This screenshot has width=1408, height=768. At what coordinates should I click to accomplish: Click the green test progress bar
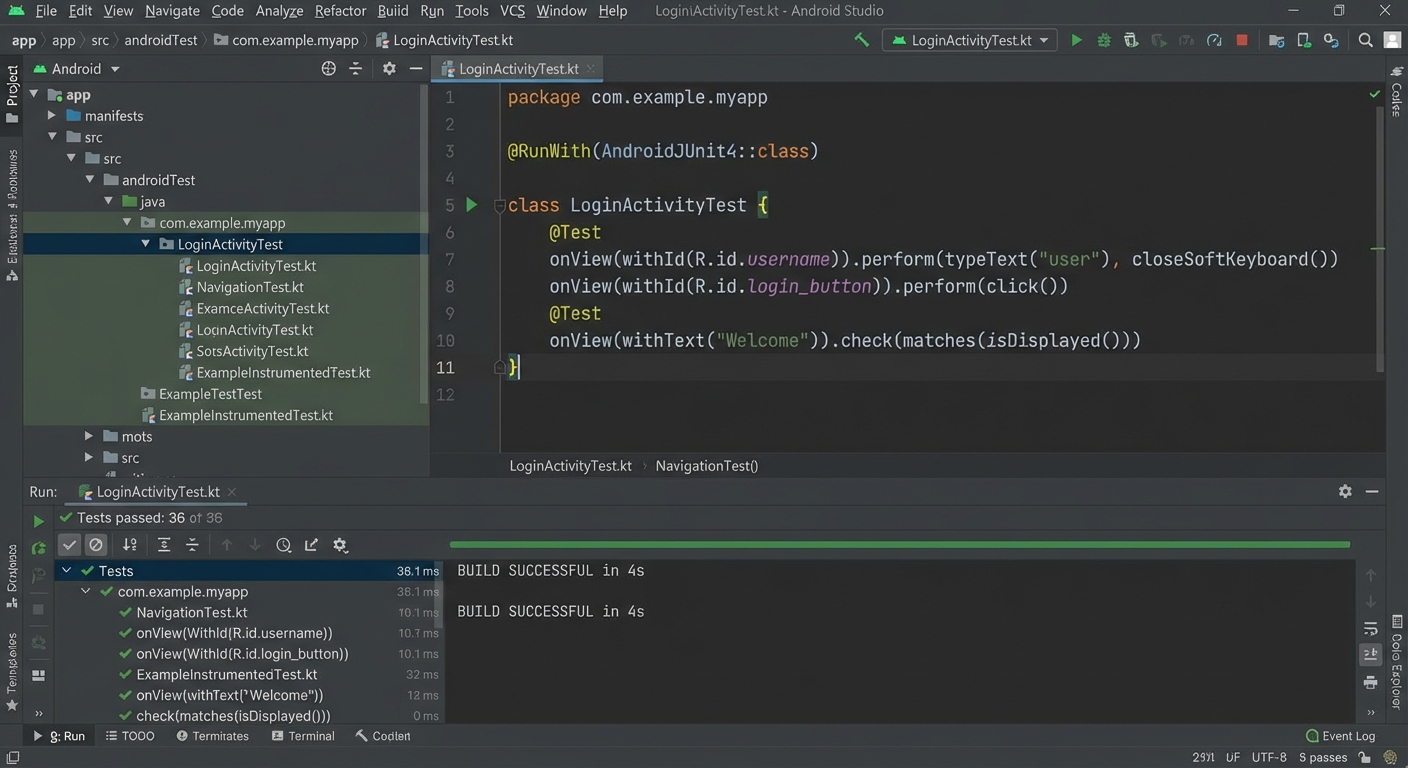pos(898,544)
